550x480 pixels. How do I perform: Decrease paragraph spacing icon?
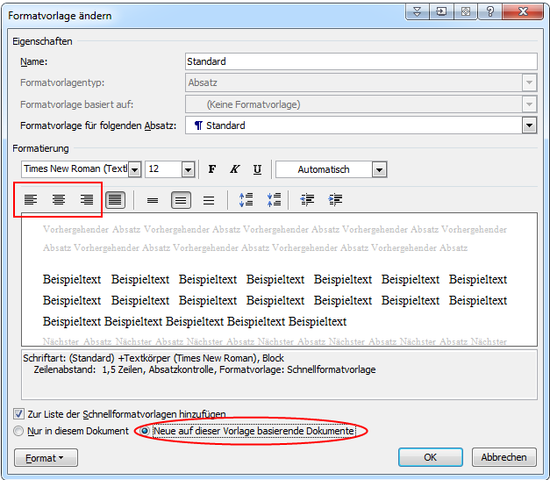[274, 200]
